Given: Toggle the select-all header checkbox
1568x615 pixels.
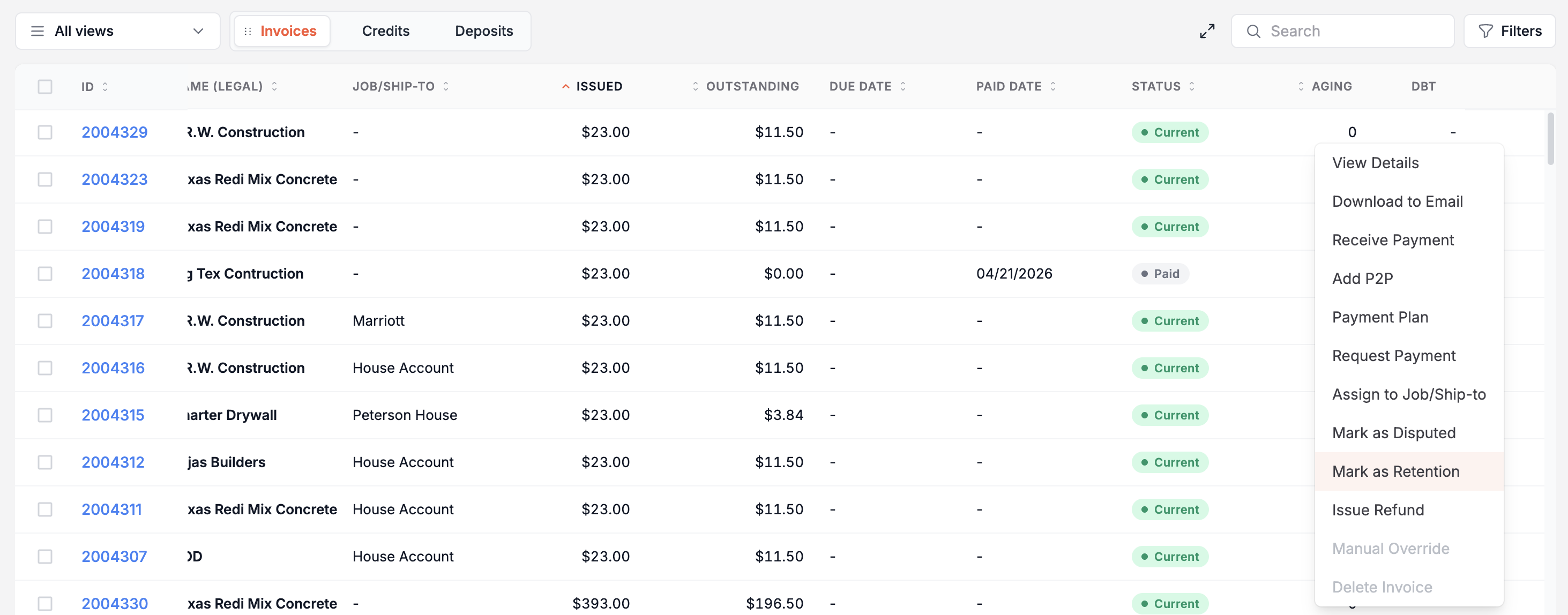Looking at the screenshot, I should click(x=45, y=86).
